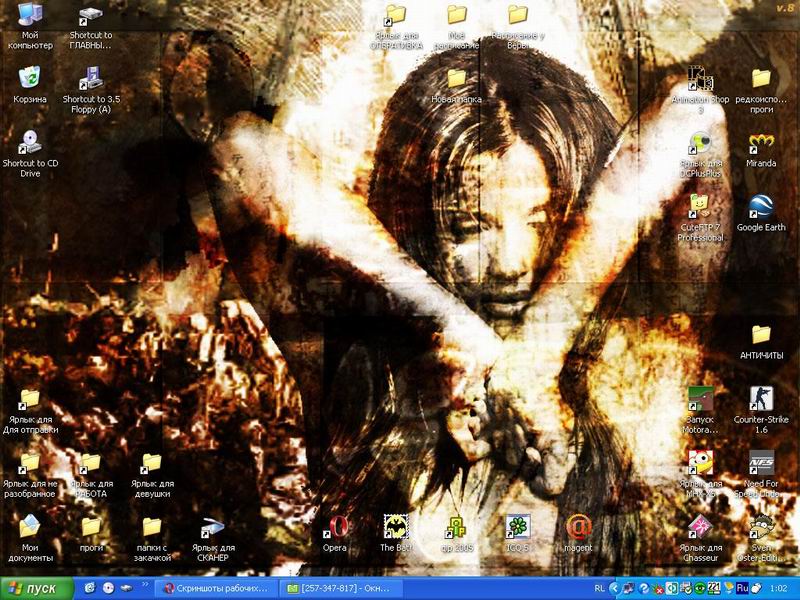Image resolution: width=800 pixels, height=600 pixels.
Task: Select the Counter-Strike 1.6 shortcut
Action: (761, 399)
